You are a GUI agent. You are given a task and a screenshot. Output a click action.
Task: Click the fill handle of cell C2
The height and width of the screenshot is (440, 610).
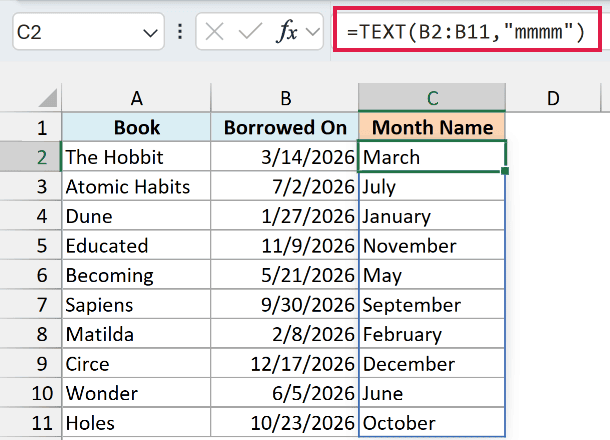505,171
